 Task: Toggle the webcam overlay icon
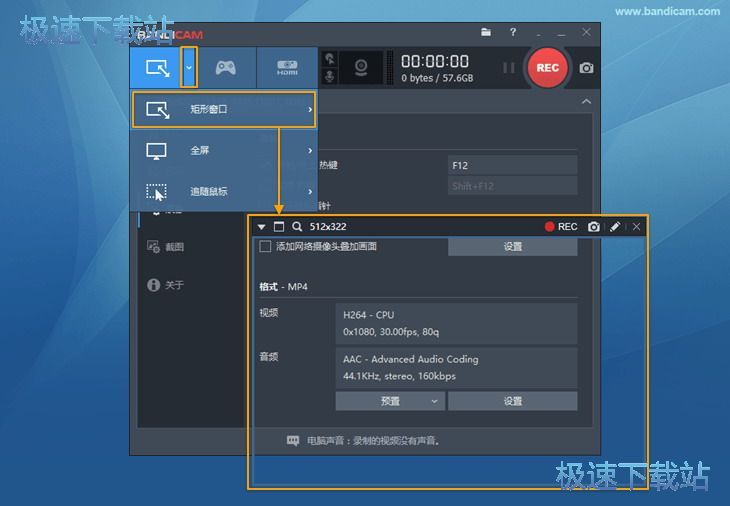tap(361, 68)
